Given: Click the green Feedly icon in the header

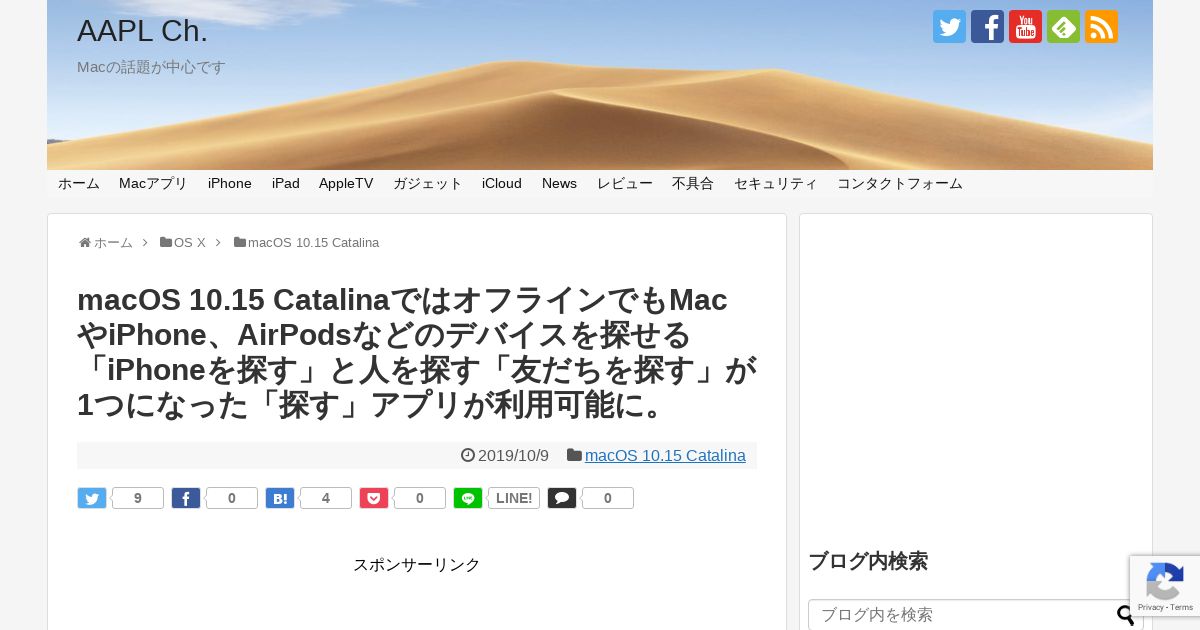Looking at the screenshot, I should coord(1063,27).
